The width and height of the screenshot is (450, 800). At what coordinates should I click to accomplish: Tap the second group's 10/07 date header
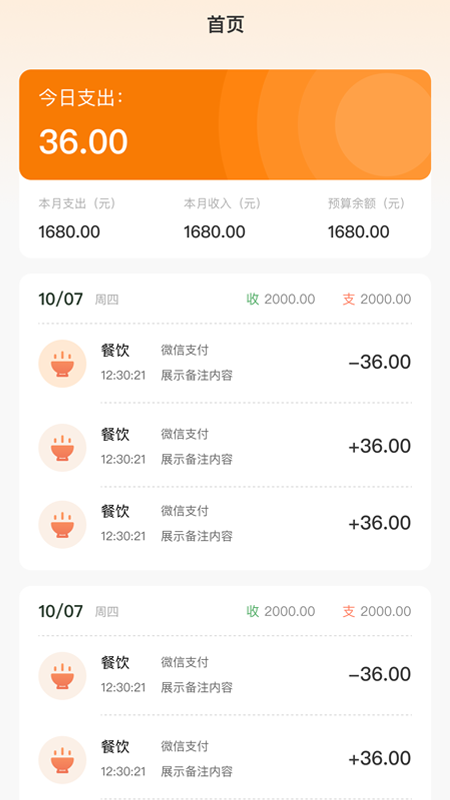(61, 611)
